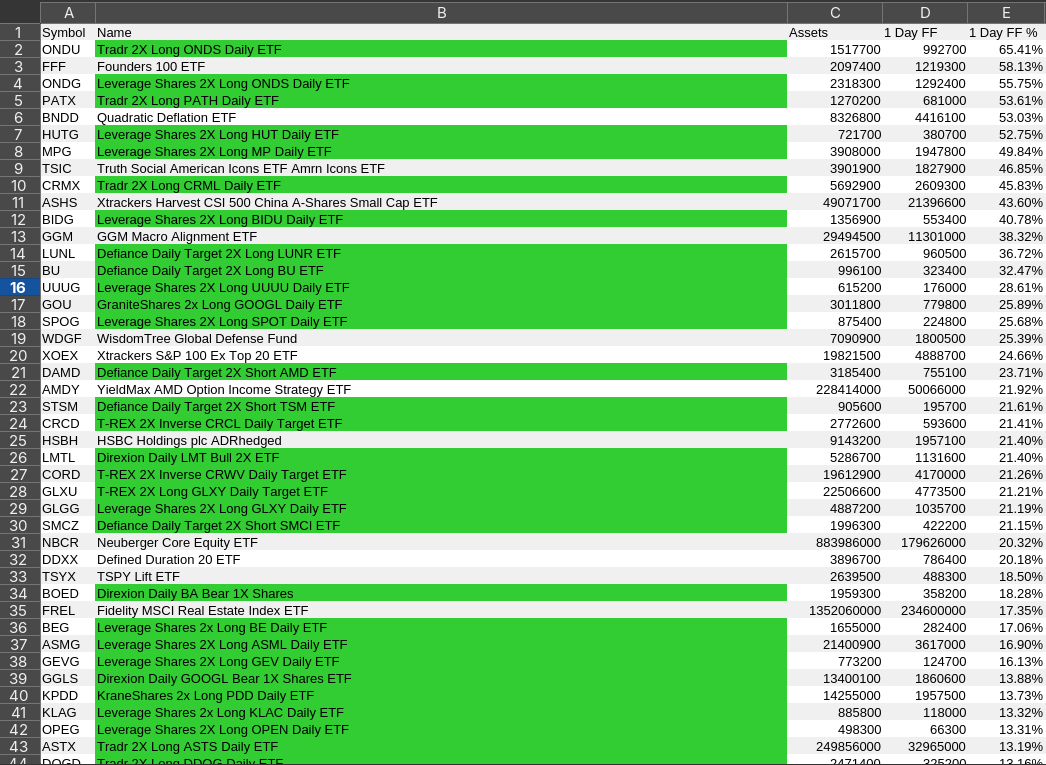Select cell with symbol ONDU
Image resolution: width=1046 pixels, height=765 pixels.
pos(68,49)
